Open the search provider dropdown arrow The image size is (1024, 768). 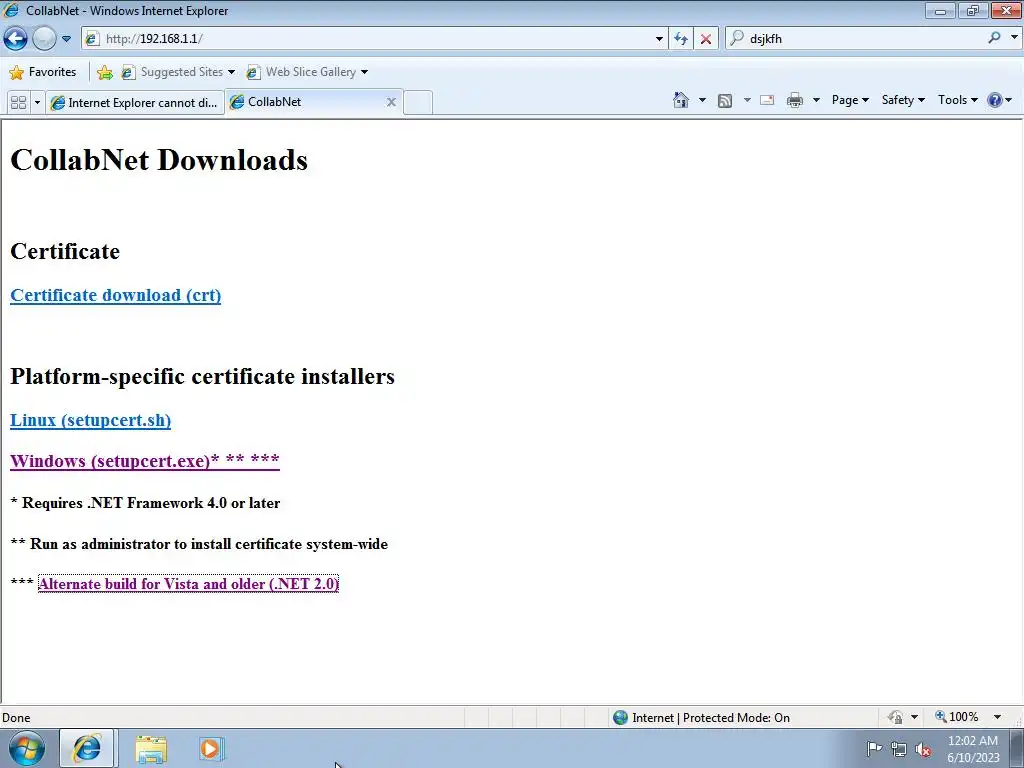click(x=1014, y=38)
